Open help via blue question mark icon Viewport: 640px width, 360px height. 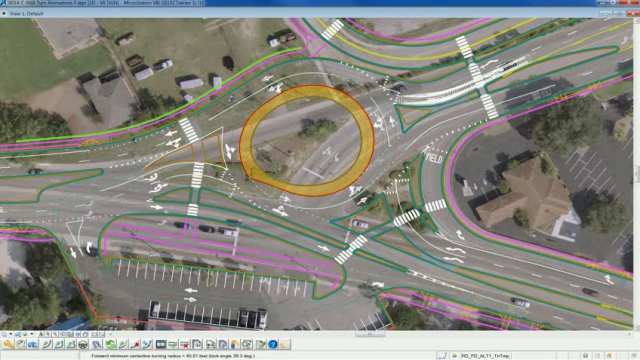click(x=273, y=344)
